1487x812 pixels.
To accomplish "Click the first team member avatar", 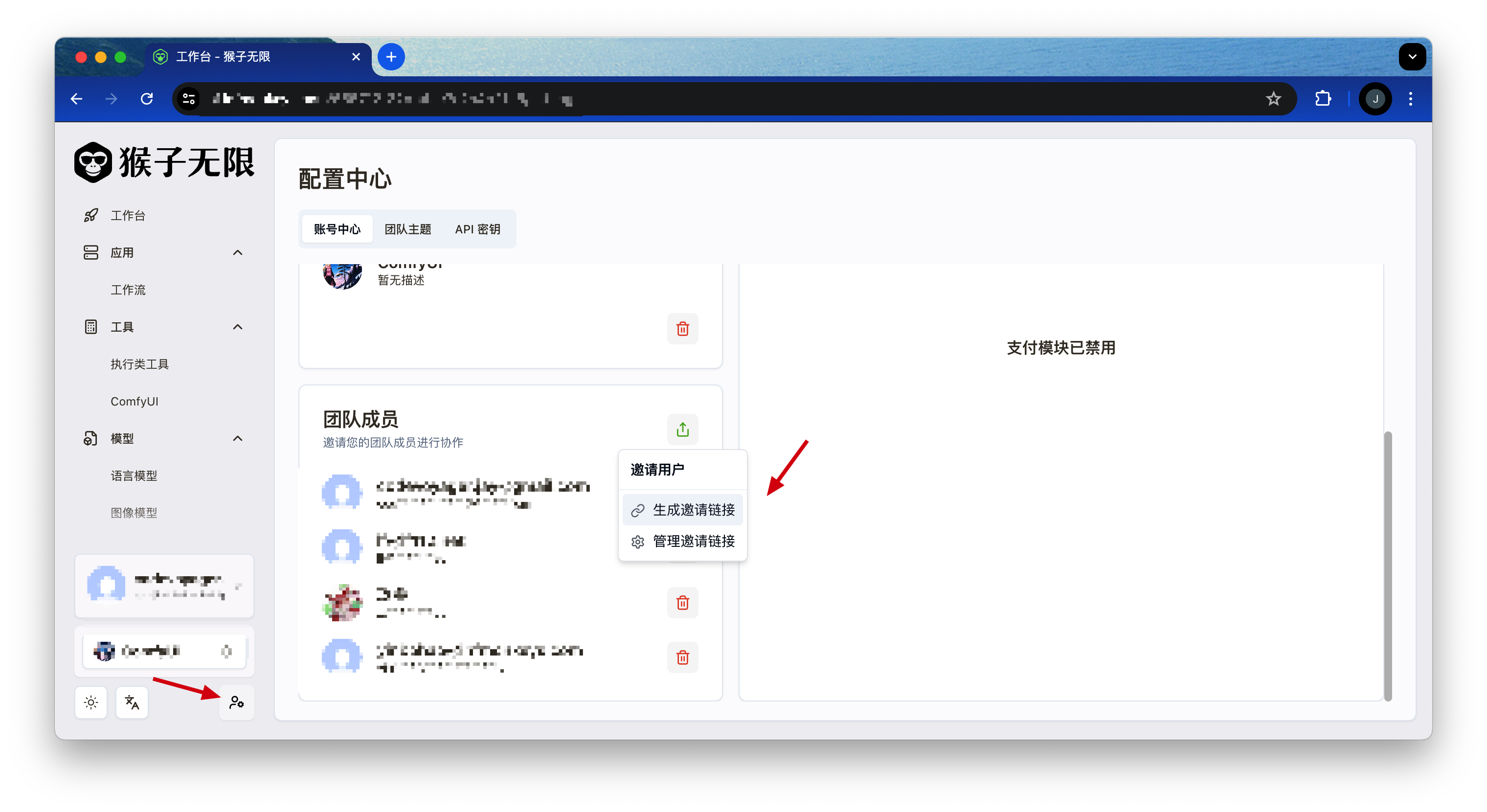I will coord(342,492).
